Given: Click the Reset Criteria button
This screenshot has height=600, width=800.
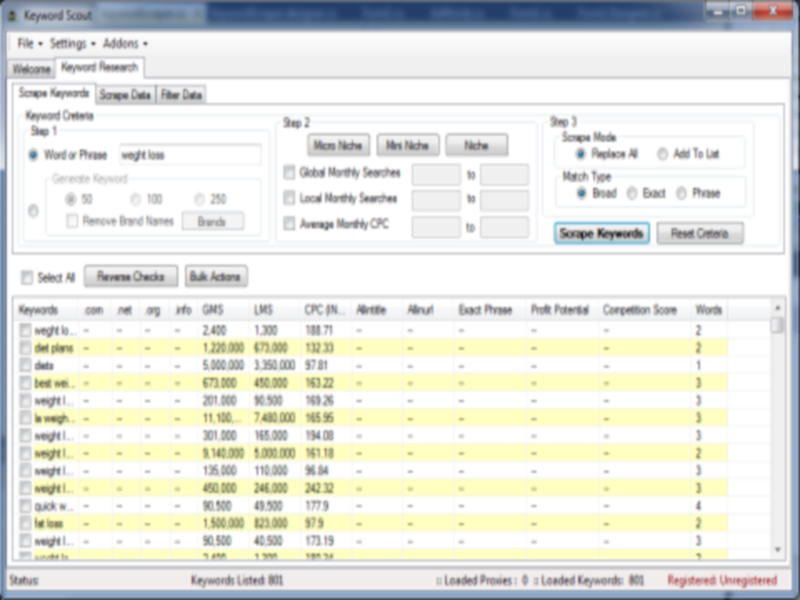Looking at the screenshot, I should 699,233.
